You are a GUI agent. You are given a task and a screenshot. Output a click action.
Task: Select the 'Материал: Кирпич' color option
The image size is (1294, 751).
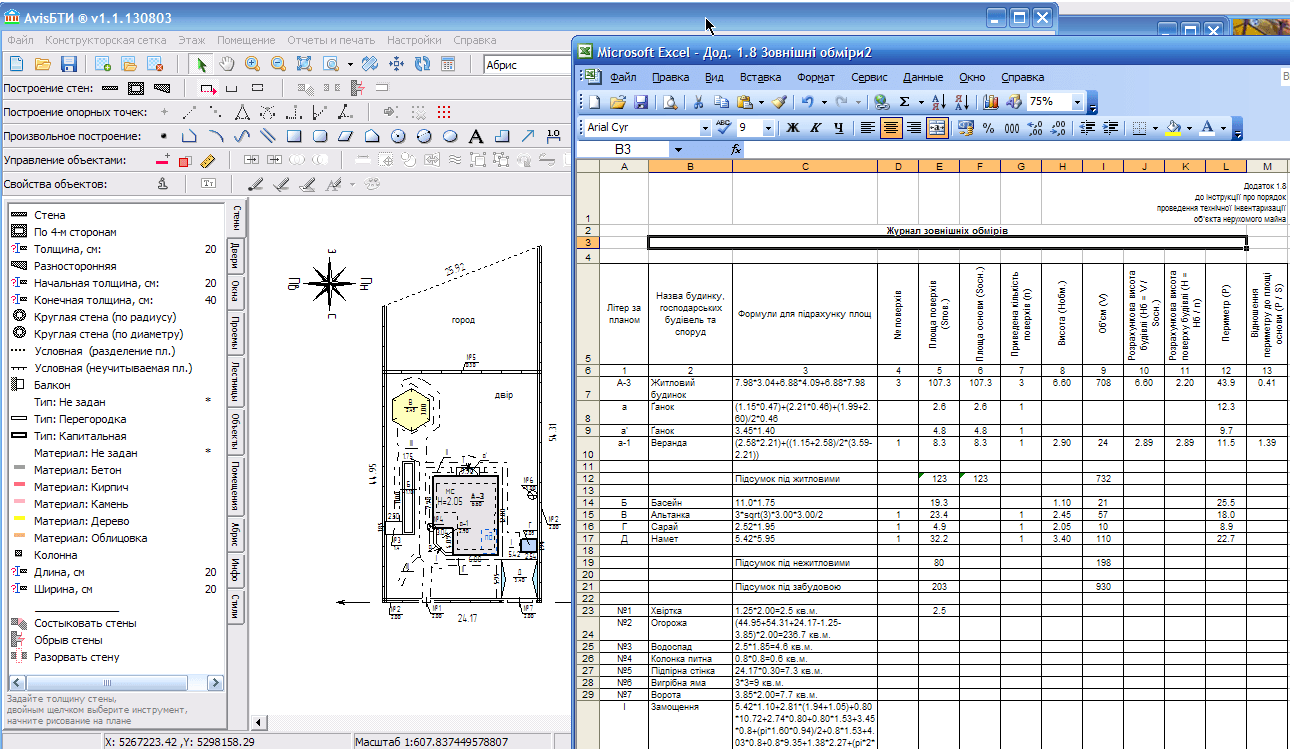pyautogui.click(x=81, y=487)
